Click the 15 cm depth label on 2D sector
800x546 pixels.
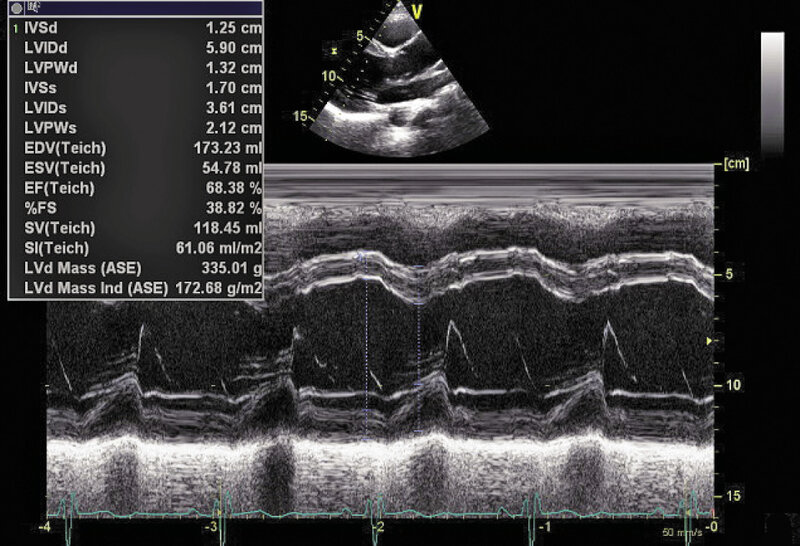coord(300,116)
